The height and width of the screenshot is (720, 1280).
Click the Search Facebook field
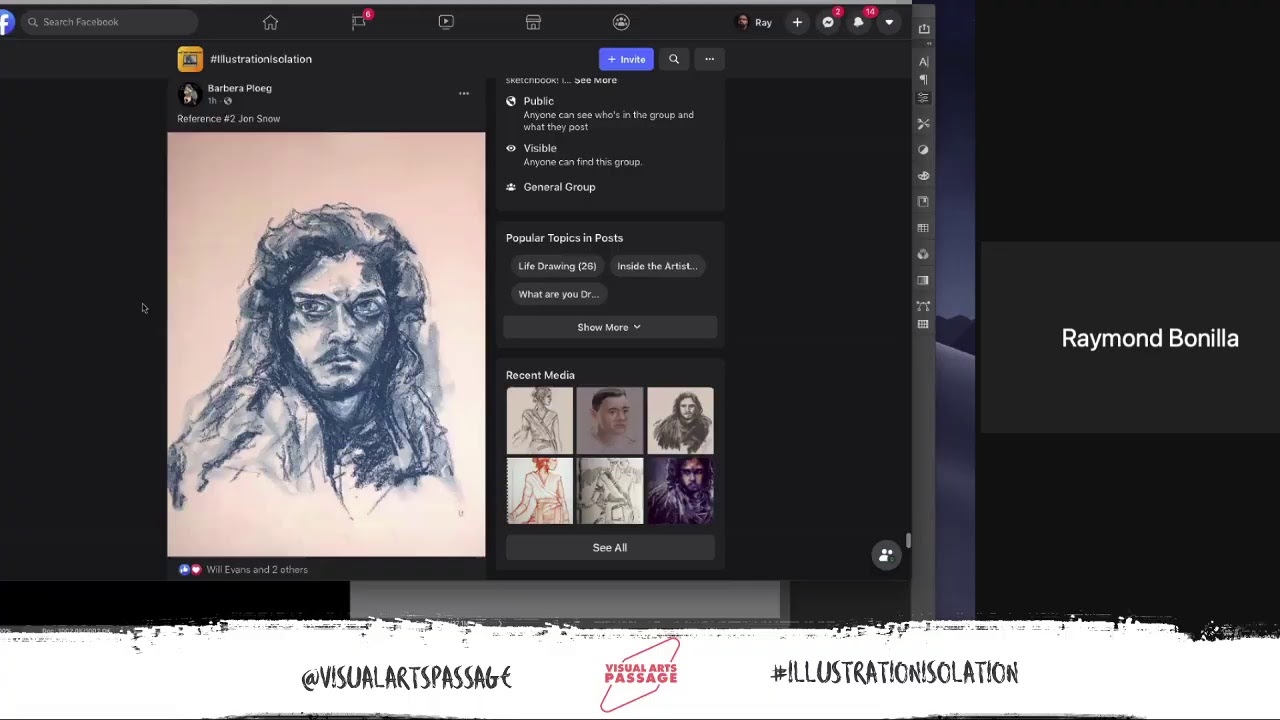[x=109, y=22]
